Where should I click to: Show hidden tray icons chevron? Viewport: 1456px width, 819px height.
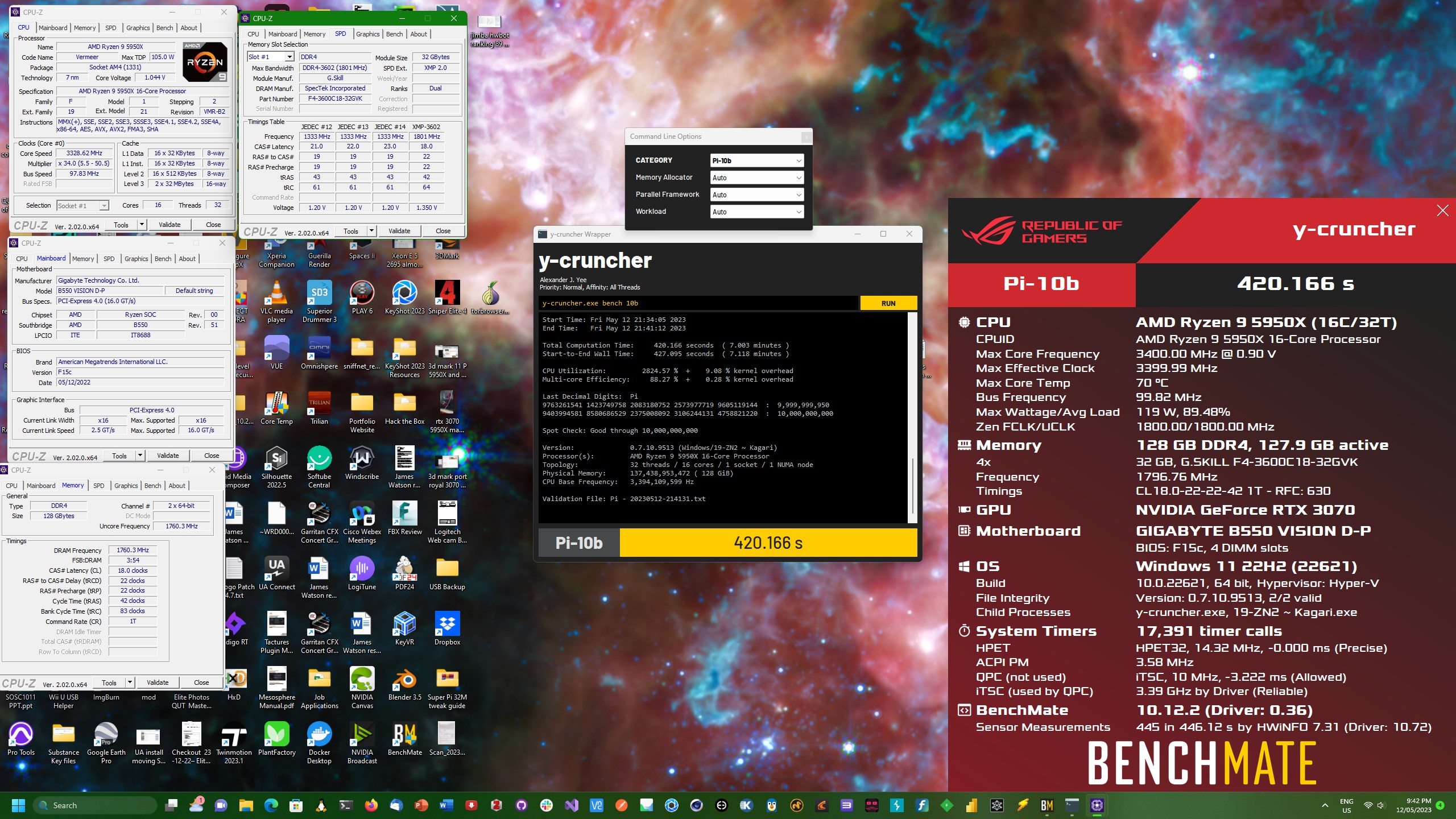tap(1325, 805)
